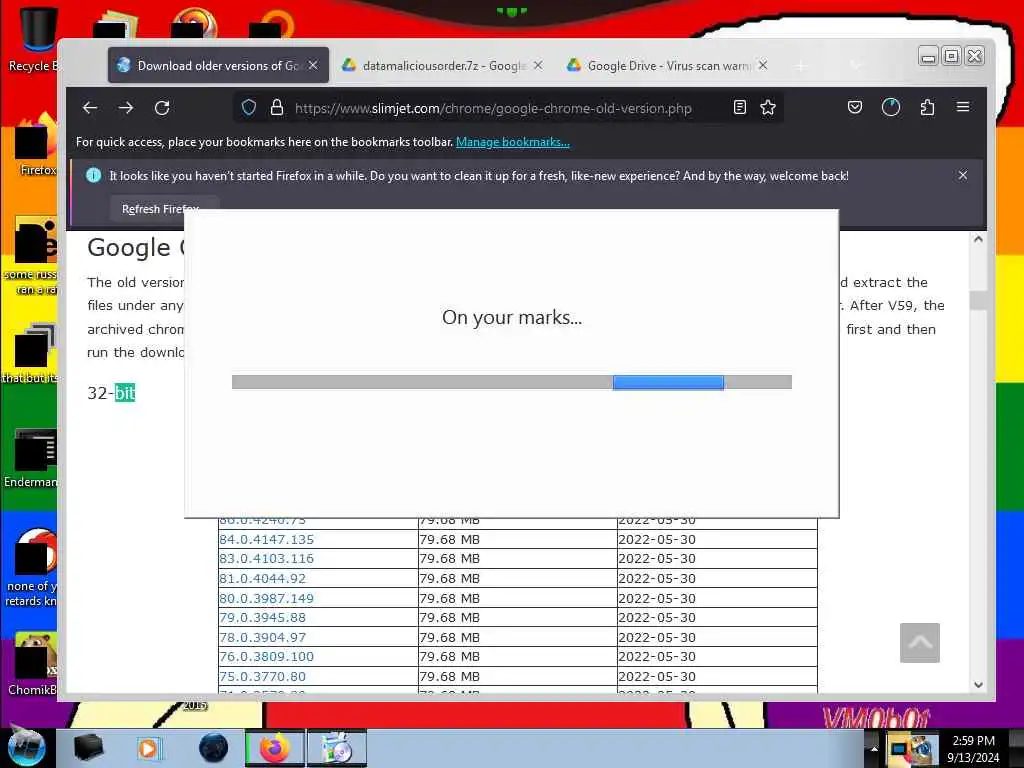Open the Windows Start orb
The image size is (1024, 768).
click(26, 748)
